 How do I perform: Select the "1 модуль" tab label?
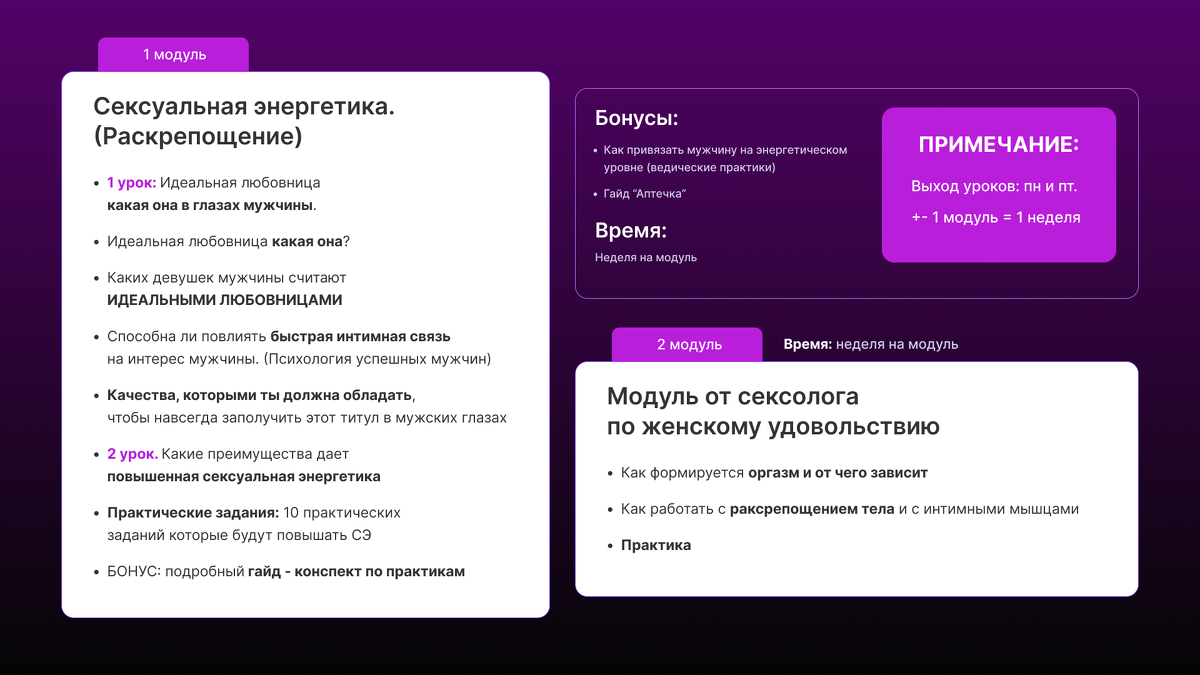click(x=174, y=55)
